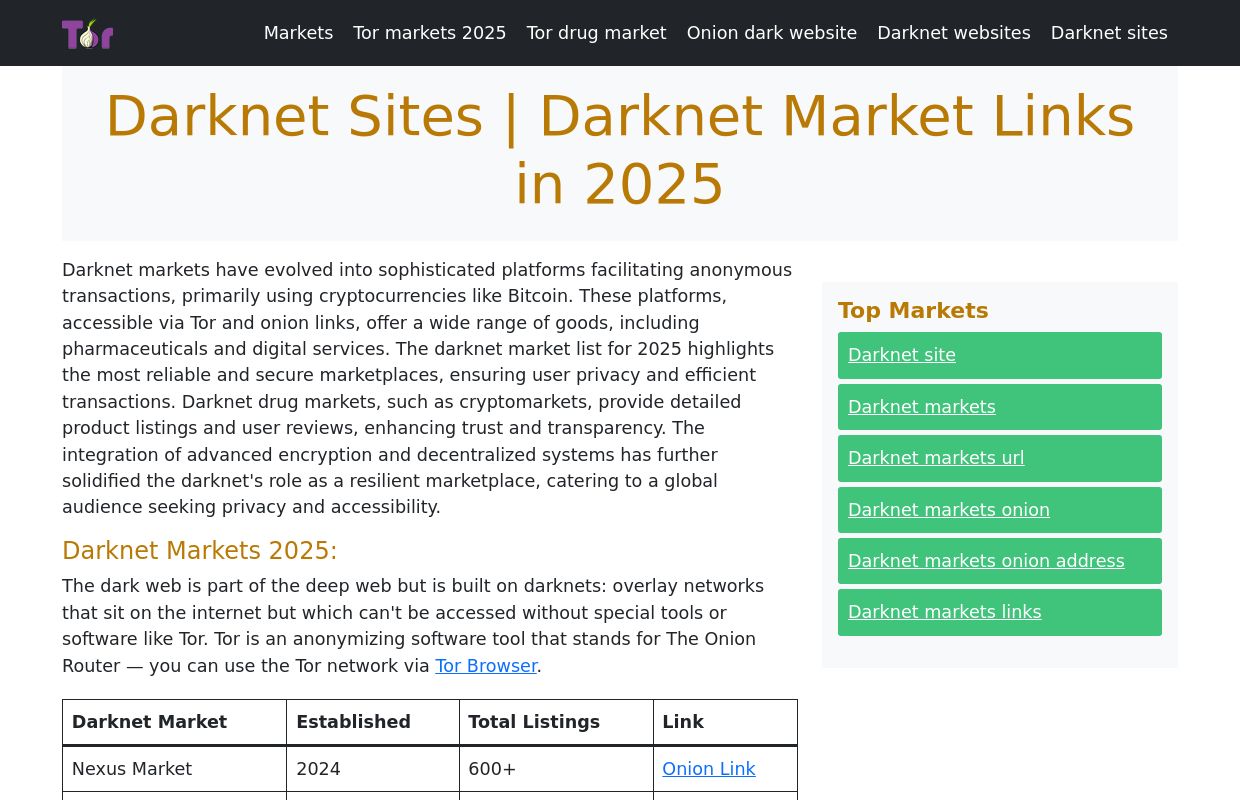Open the Tor Browser hyperlink
Image resolution: width=1240 pixels, height=800 pixels.
pyautogui.click(x=486, y=665)
